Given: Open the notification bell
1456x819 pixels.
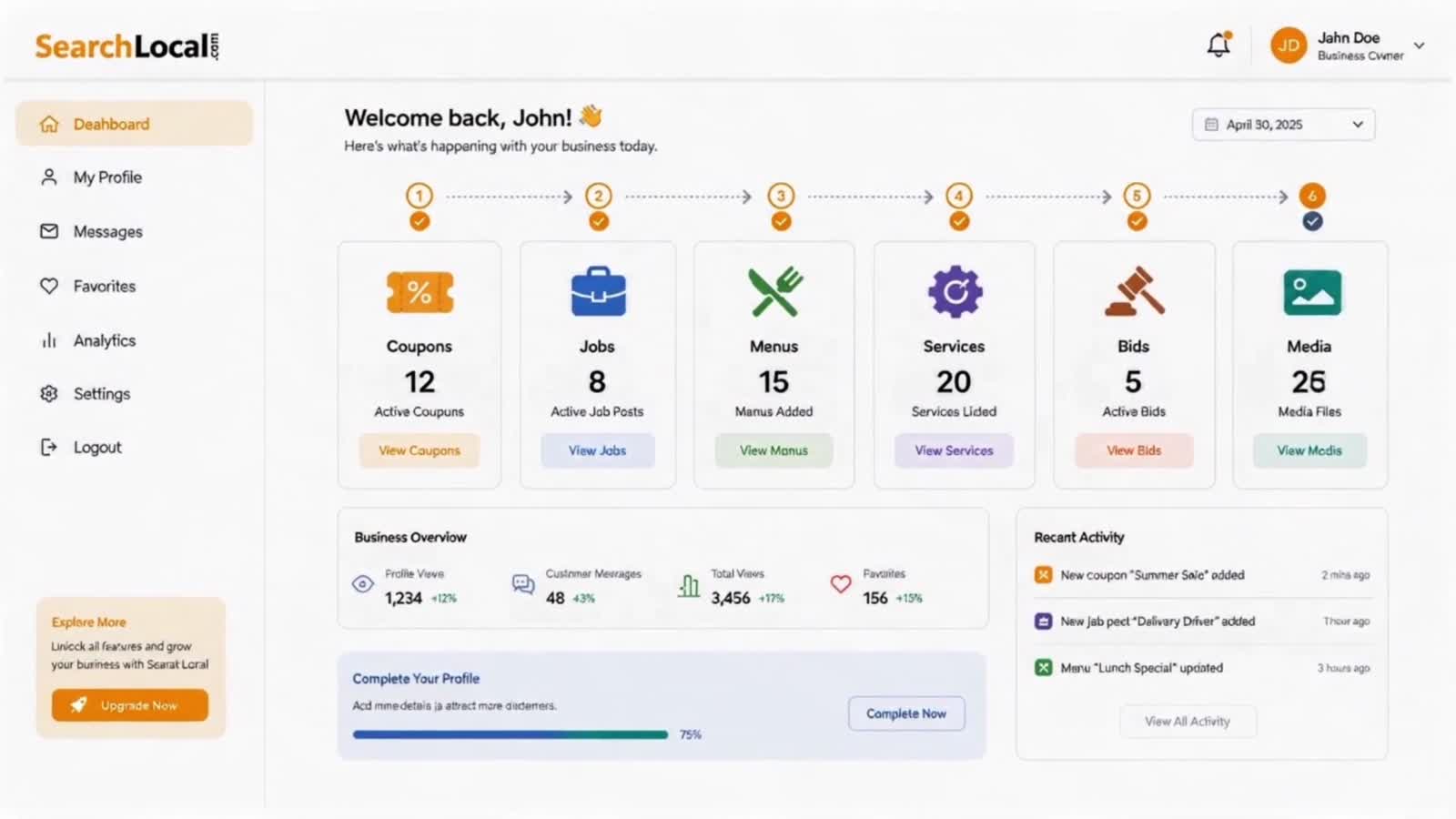Looking at the screenshot, I should (x=1218, y=45).
